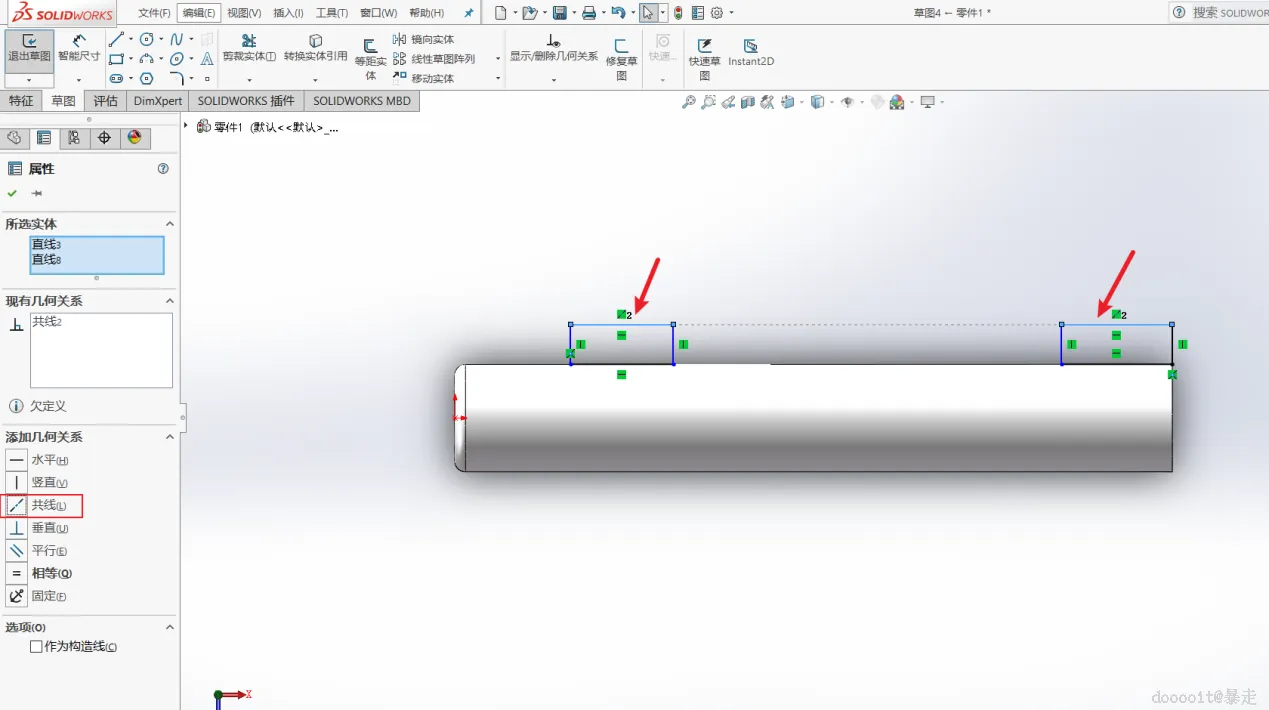The height and width of the screenshot is (710, 1269).
Task: Select the Line sketch tool
Action: coord(117,39)
